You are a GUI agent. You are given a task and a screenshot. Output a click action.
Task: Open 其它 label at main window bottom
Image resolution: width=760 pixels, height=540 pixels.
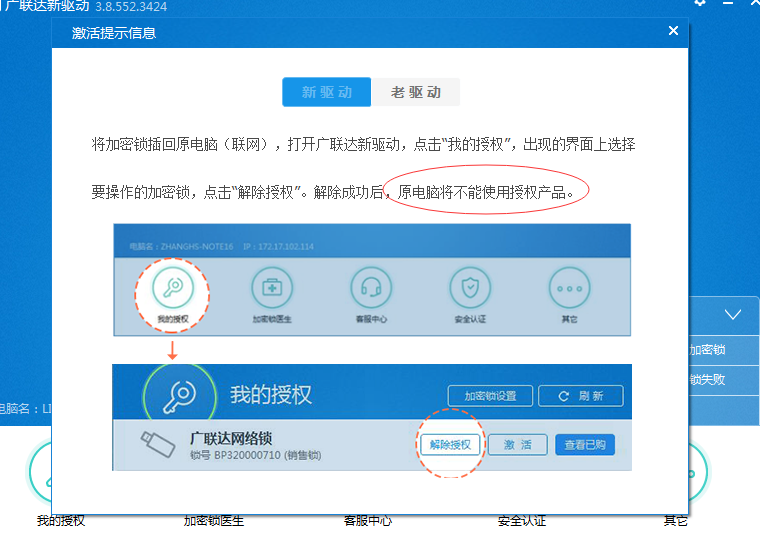coord(675,521)
